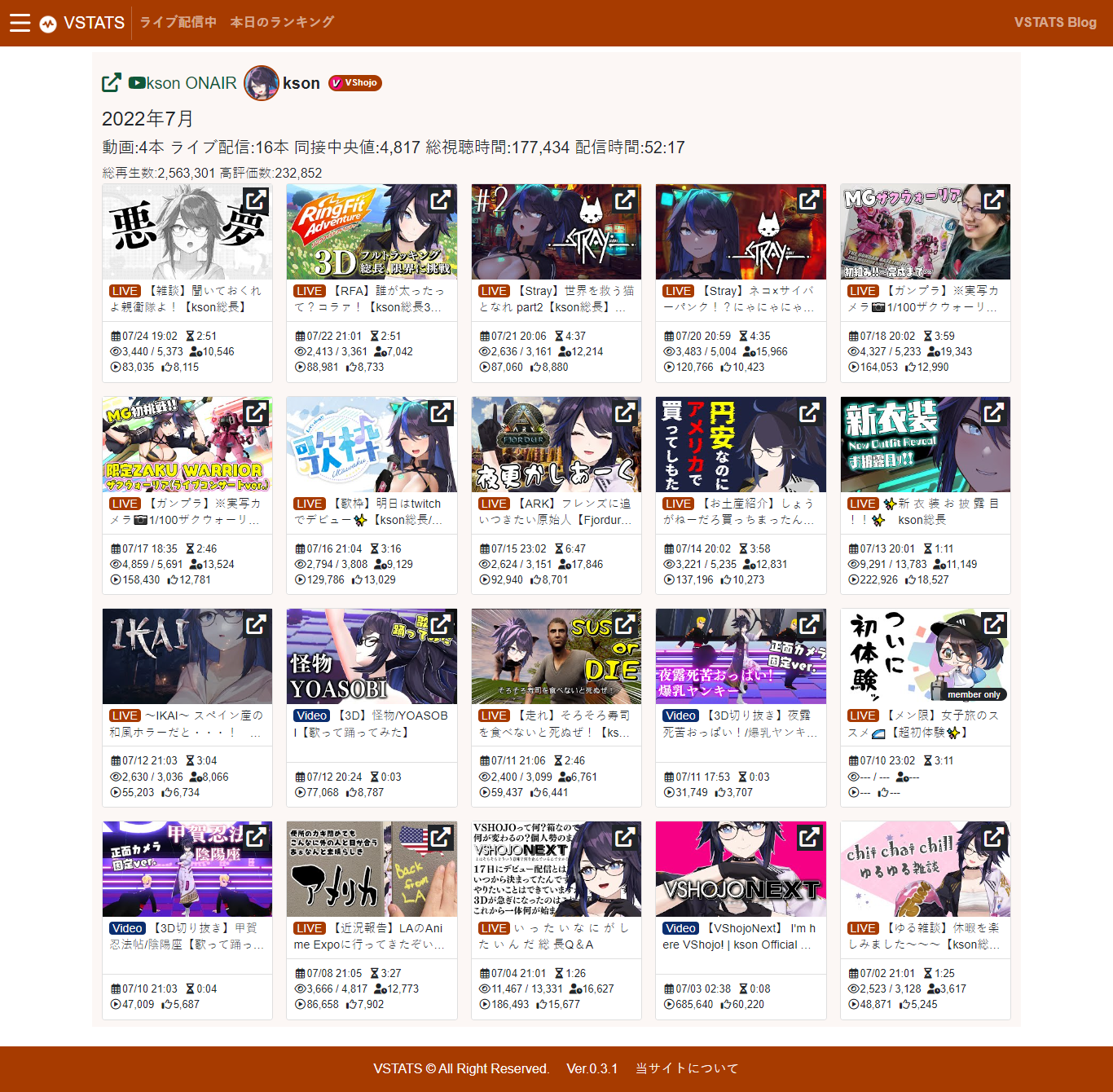
Task: Open the kson ONAIR channel link
Action: pos(191,83)
